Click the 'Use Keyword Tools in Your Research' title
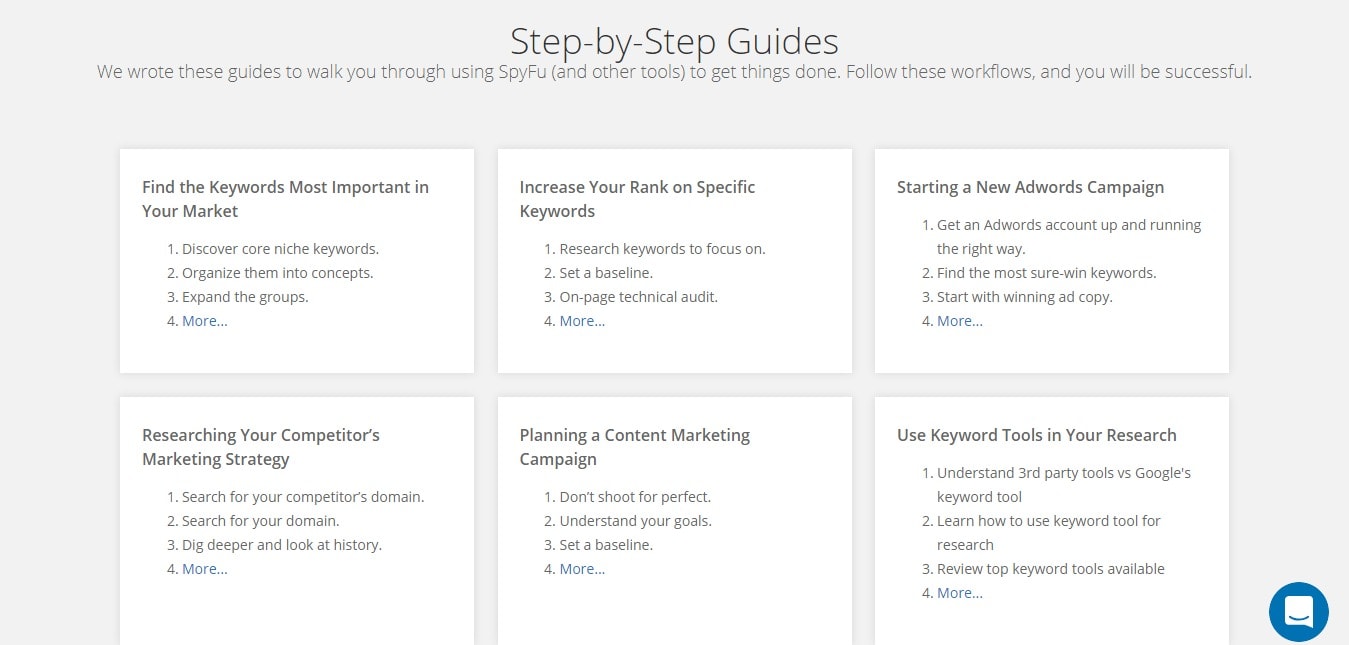The height and width of the screenshot is (645, 1349). click(x=1037, y=435)
